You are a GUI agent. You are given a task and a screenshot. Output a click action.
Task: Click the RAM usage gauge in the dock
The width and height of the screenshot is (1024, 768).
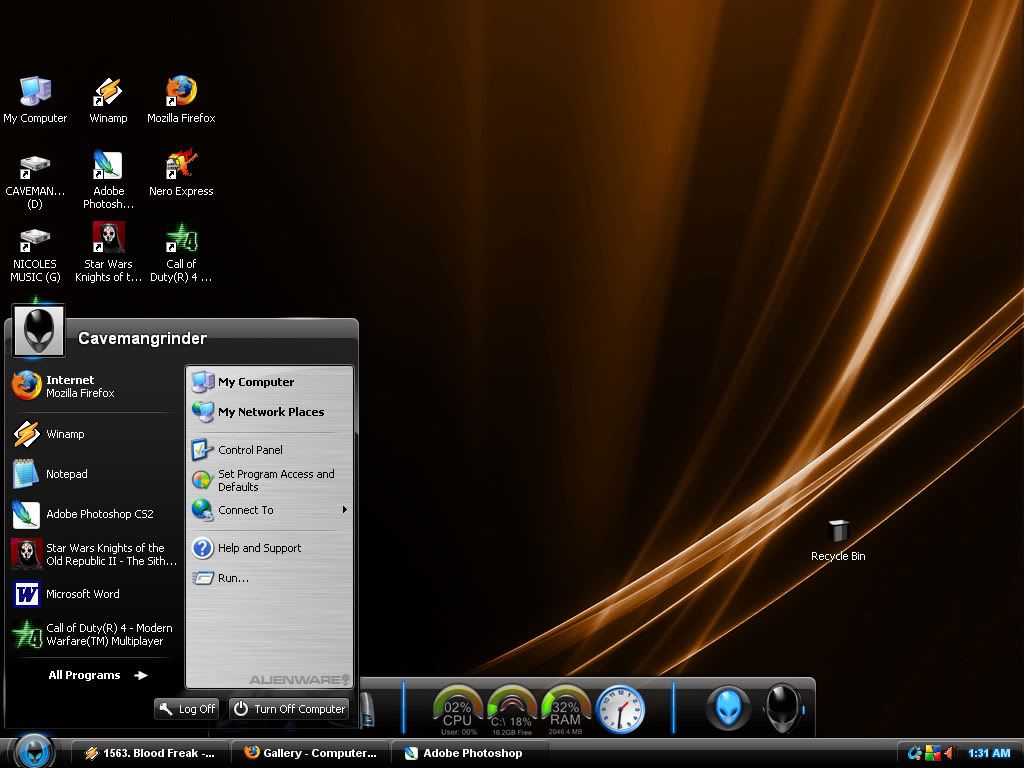565,710
